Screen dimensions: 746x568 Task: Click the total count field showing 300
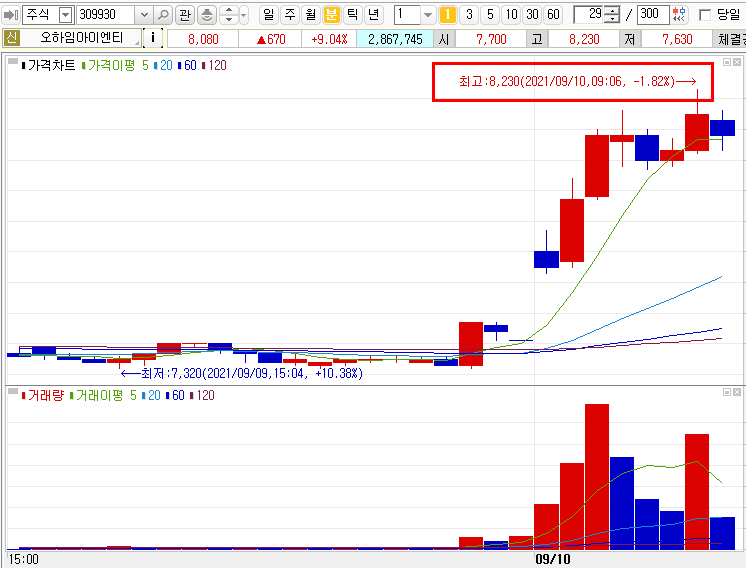click(x=653, y=15)
